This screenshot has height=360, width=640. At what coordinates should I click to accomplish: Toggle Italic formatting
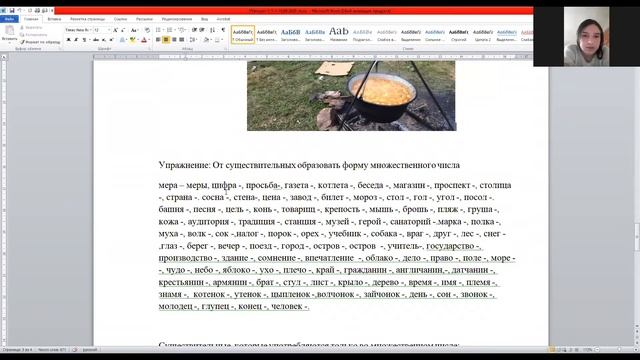pyautogui.click(x=76, y=40)
